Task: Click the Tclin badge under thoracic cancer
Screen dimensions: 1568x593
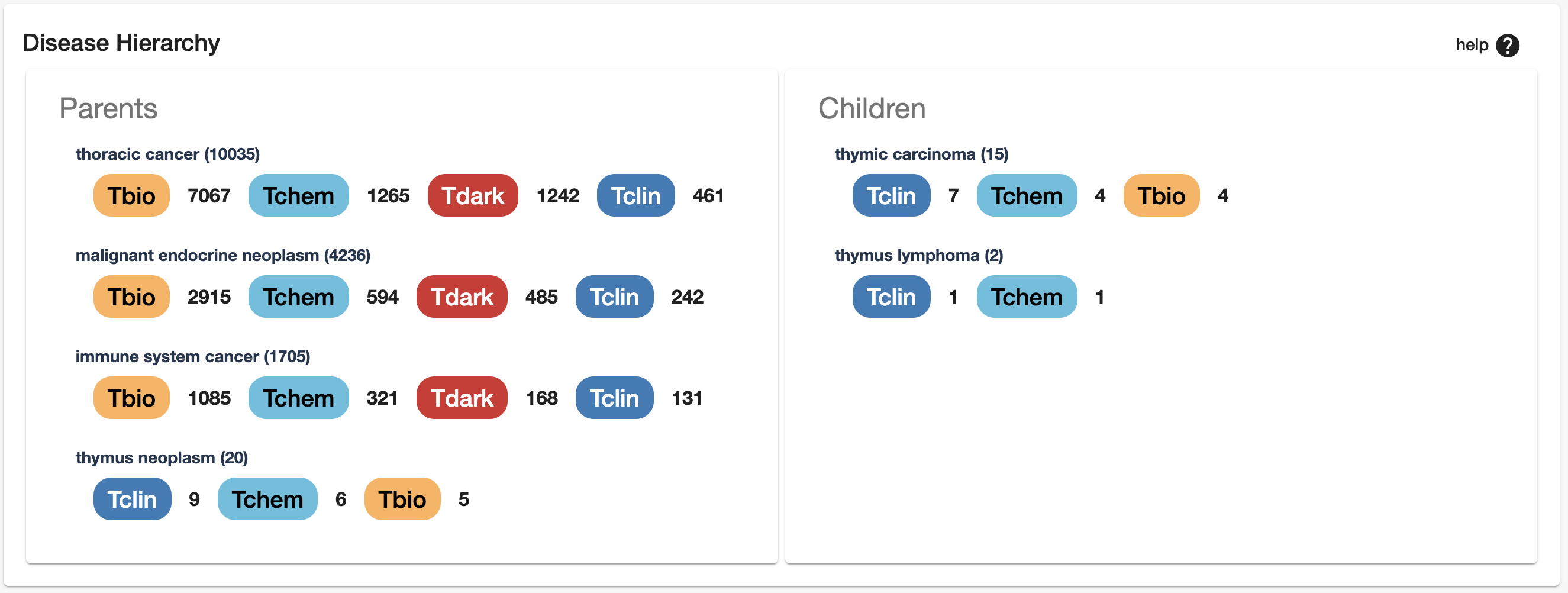Action: point(635,195)
